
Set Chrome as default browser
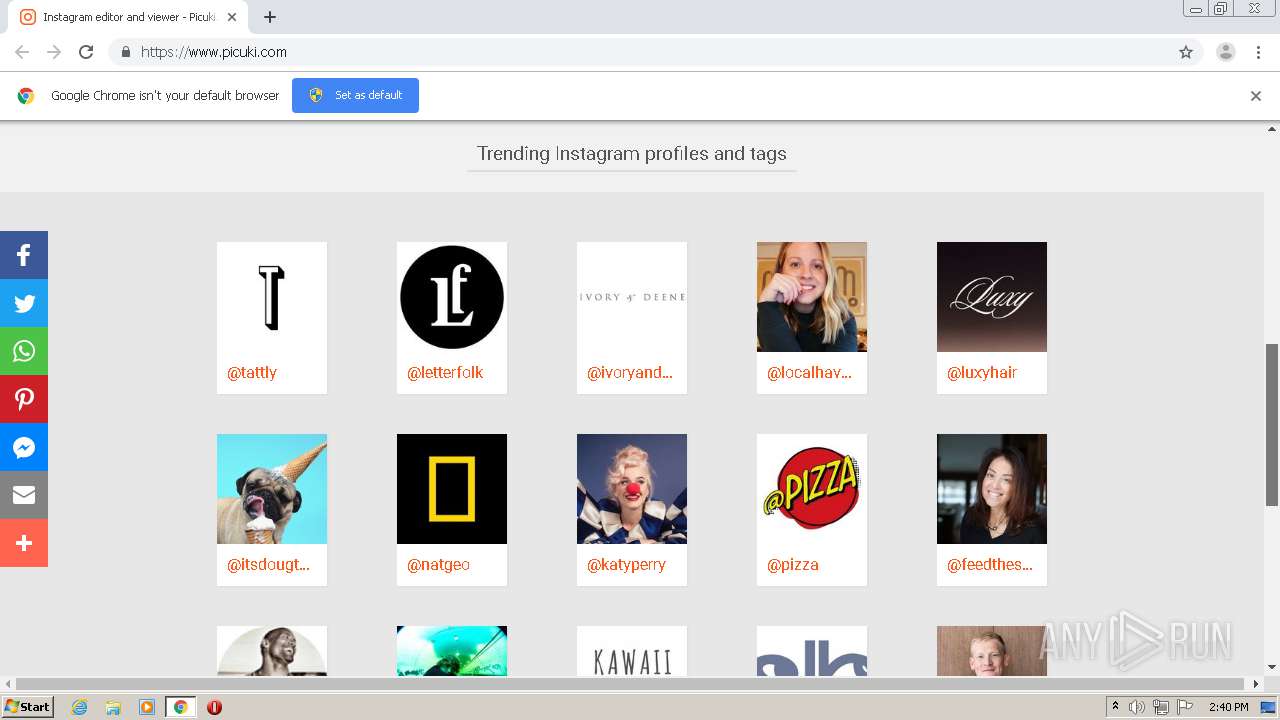tap(355, 95)
